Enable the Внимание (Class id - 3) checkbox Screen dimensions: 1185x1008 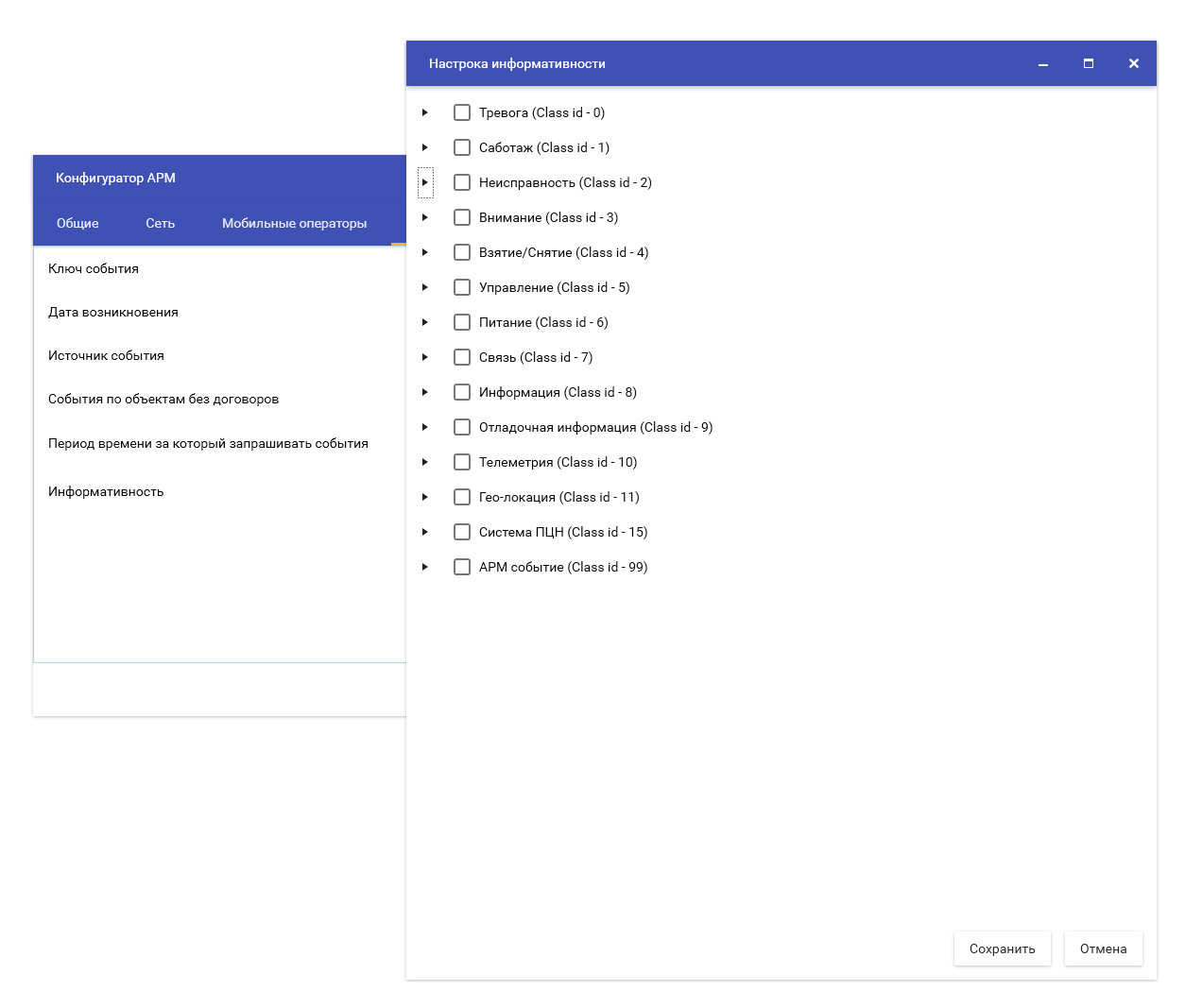pyautogui.click(x=462, y=217)
